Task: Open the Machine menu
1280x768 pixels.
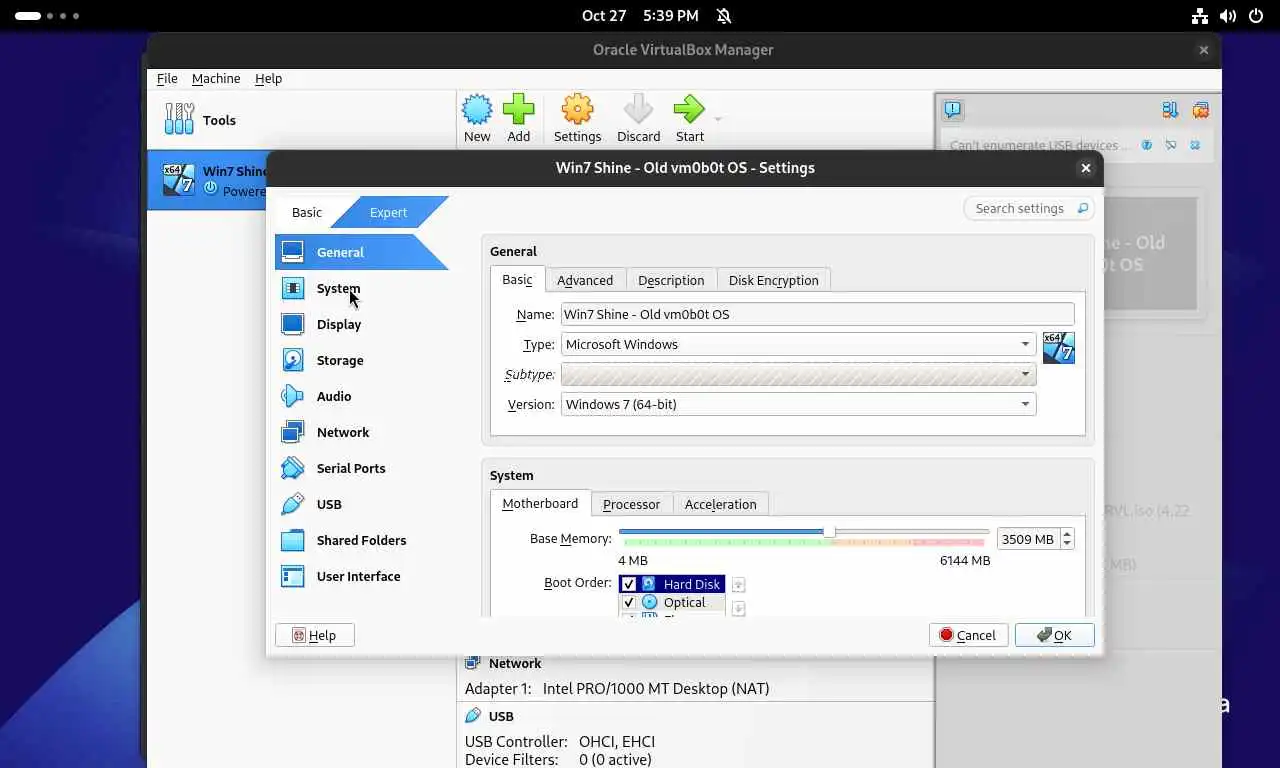Action: 216,78
